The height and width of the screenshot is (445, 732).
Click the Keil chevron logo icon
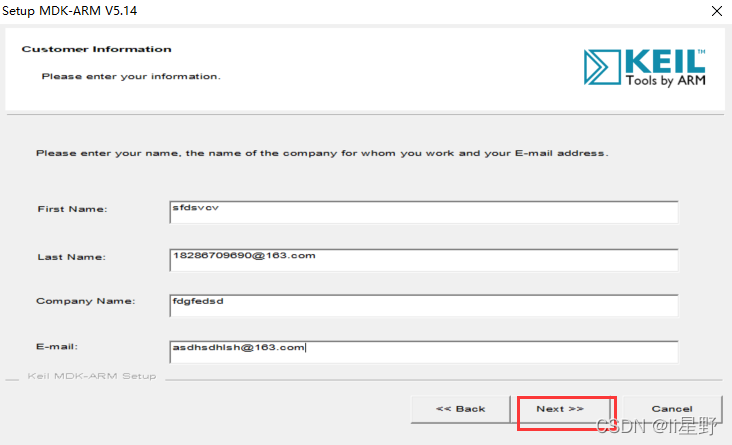pyautogui.click(x=602, y=67)
